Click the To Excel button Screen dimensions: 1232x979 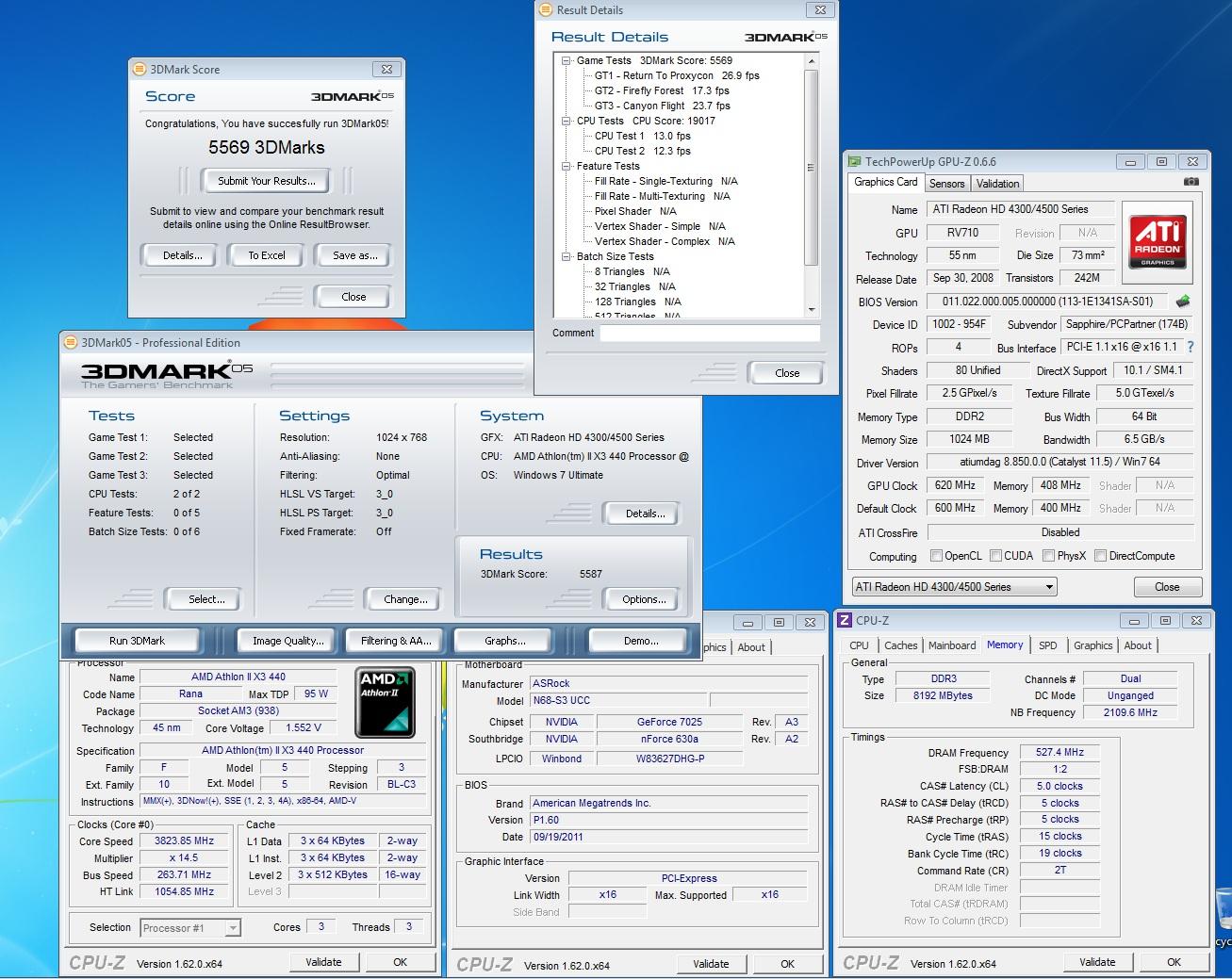pyautogui.click(x=267, y=255)
